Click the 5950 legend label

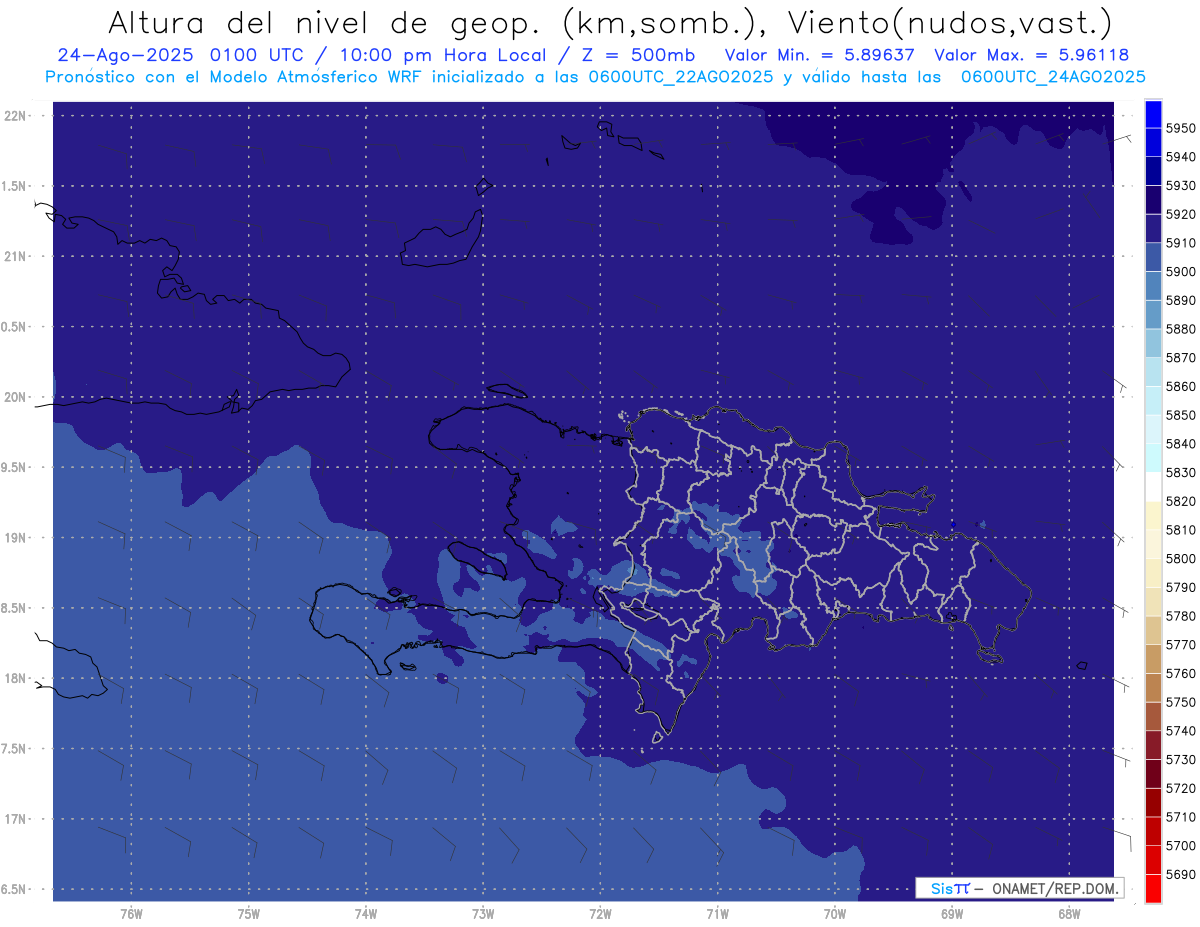pyautogui.click(x=1180, y=128)
